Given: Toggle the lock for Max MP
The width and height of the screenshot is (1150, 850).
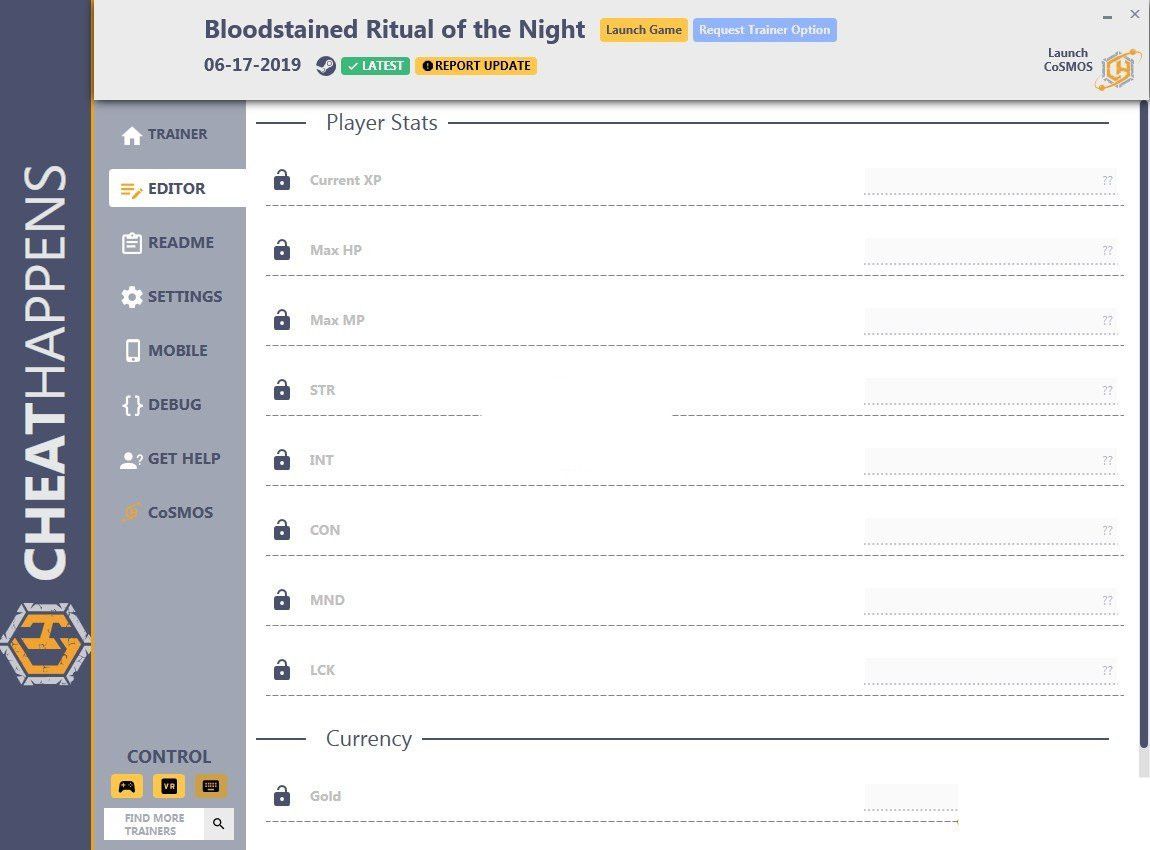Looking at the screenshot, I should (x=282, y=320).
